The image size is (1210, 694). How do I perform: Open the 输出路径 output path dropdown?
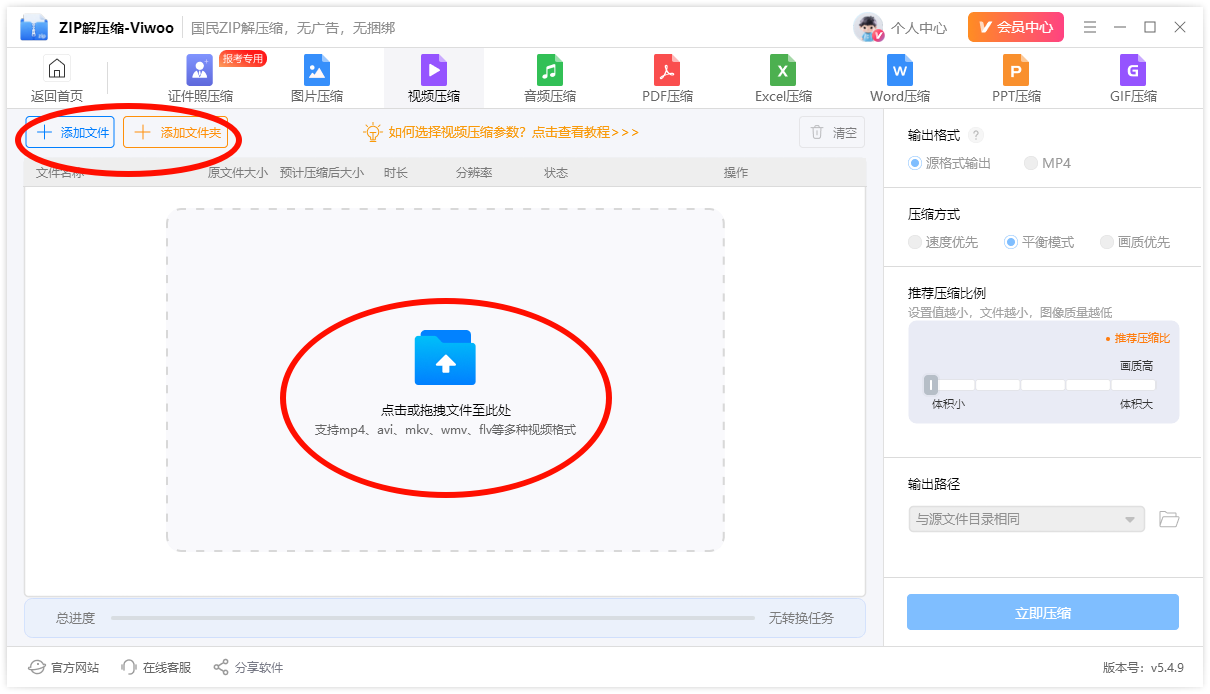(x=1026, y=519)
